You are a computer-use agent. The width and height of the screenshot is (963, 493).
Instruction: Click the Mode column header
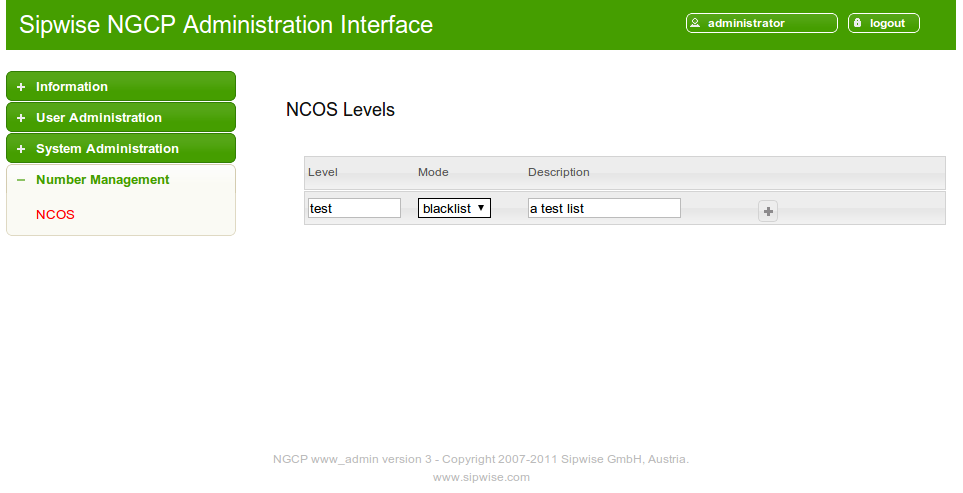[x=433, y=173]
